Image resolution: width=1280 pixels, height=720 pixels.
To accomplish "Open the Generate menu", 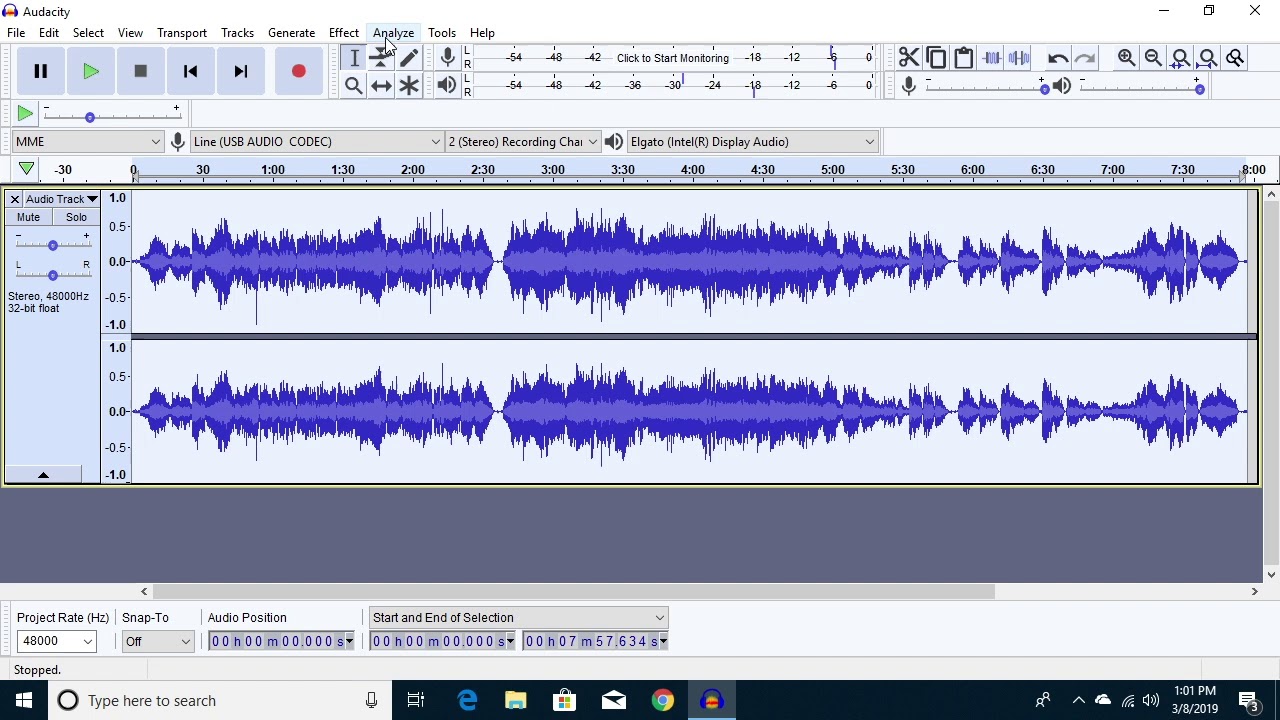I will coord(291,33).
